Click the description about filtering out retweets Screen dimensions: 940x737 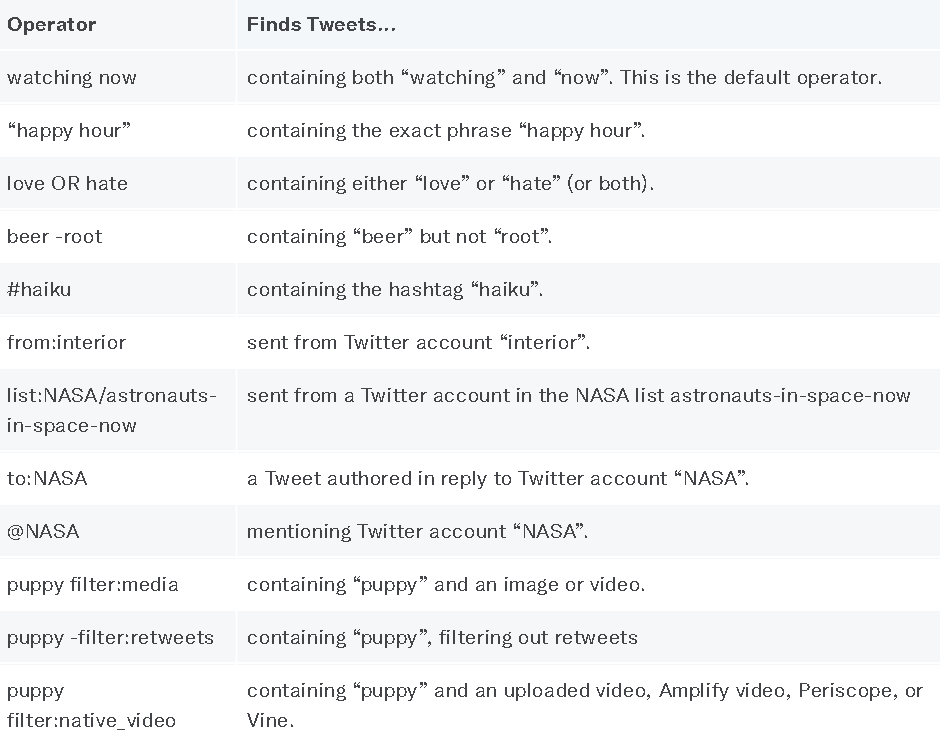[442, 638]
